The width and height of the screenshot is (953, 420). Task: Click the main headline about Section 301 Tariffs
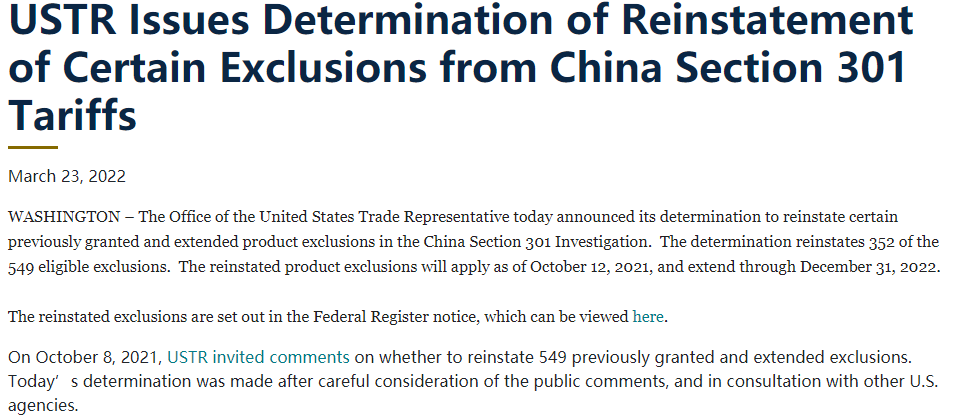click(460, 67)
